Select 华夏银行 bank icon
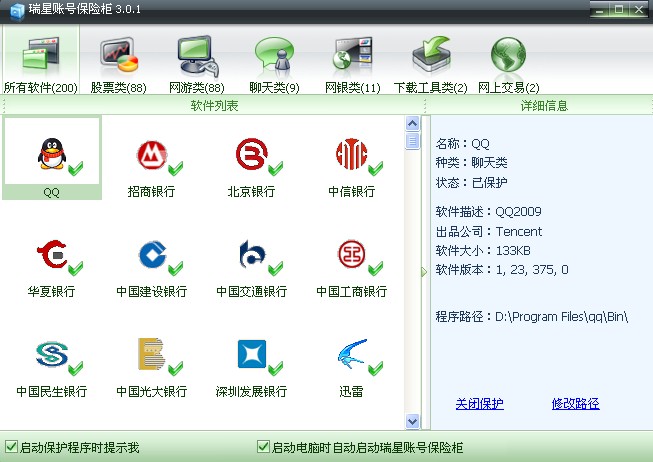653x462 pixels. 52,254
